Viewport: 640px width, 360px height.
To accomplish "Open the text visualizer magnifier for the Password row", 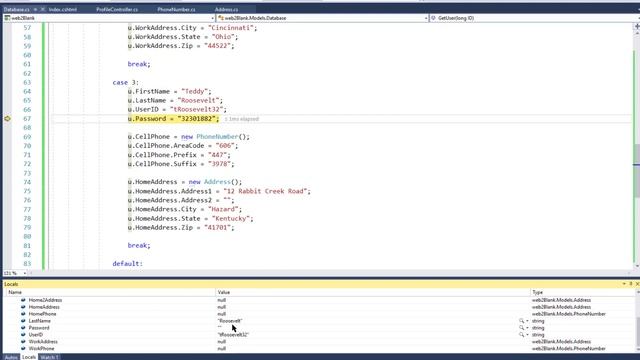I will (521, 328).
